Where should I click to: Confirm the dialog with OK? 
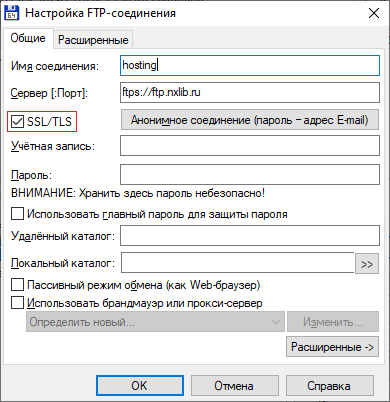[140, 386]
